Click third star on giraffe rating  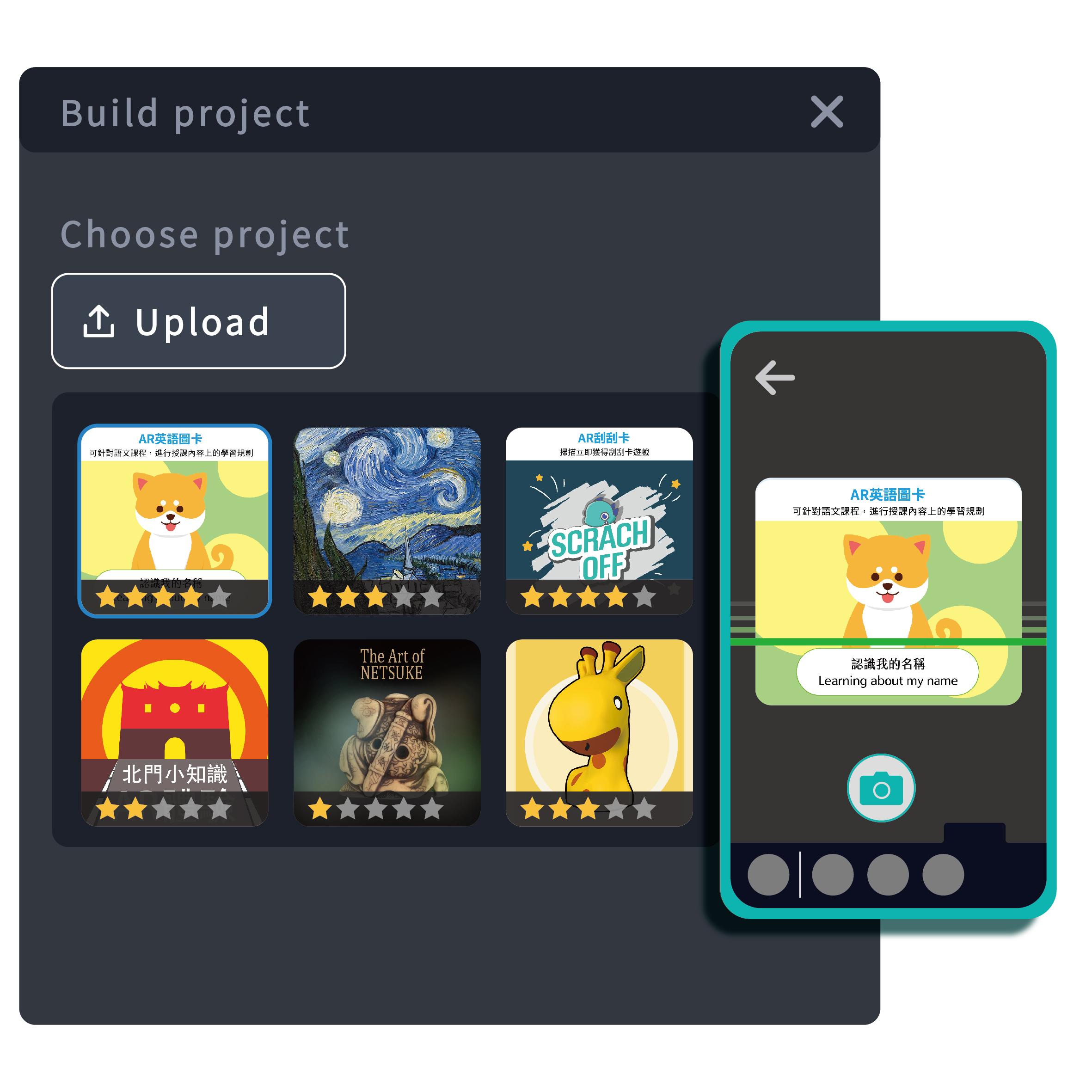(x=588, y=808)
